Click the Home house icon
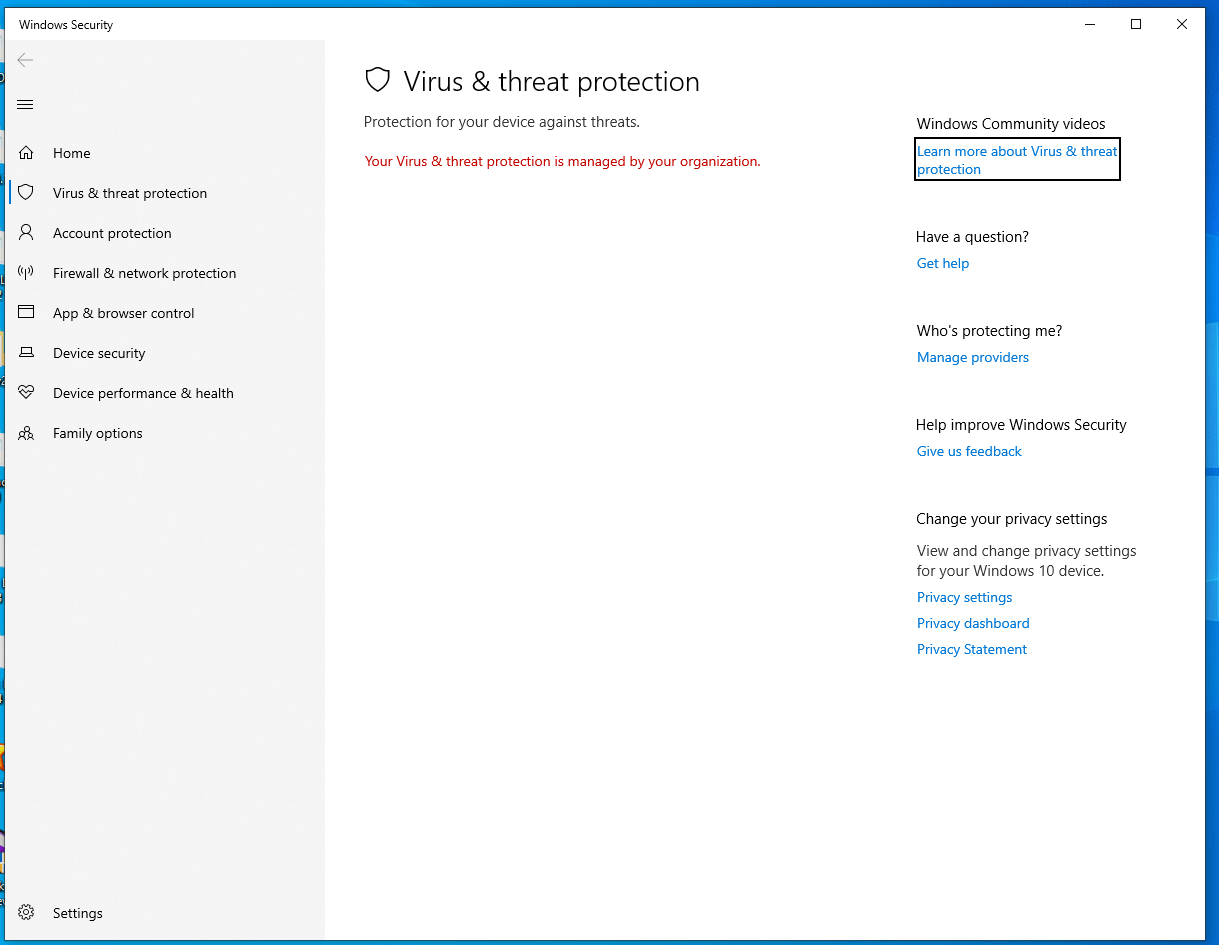 (26, 153)
